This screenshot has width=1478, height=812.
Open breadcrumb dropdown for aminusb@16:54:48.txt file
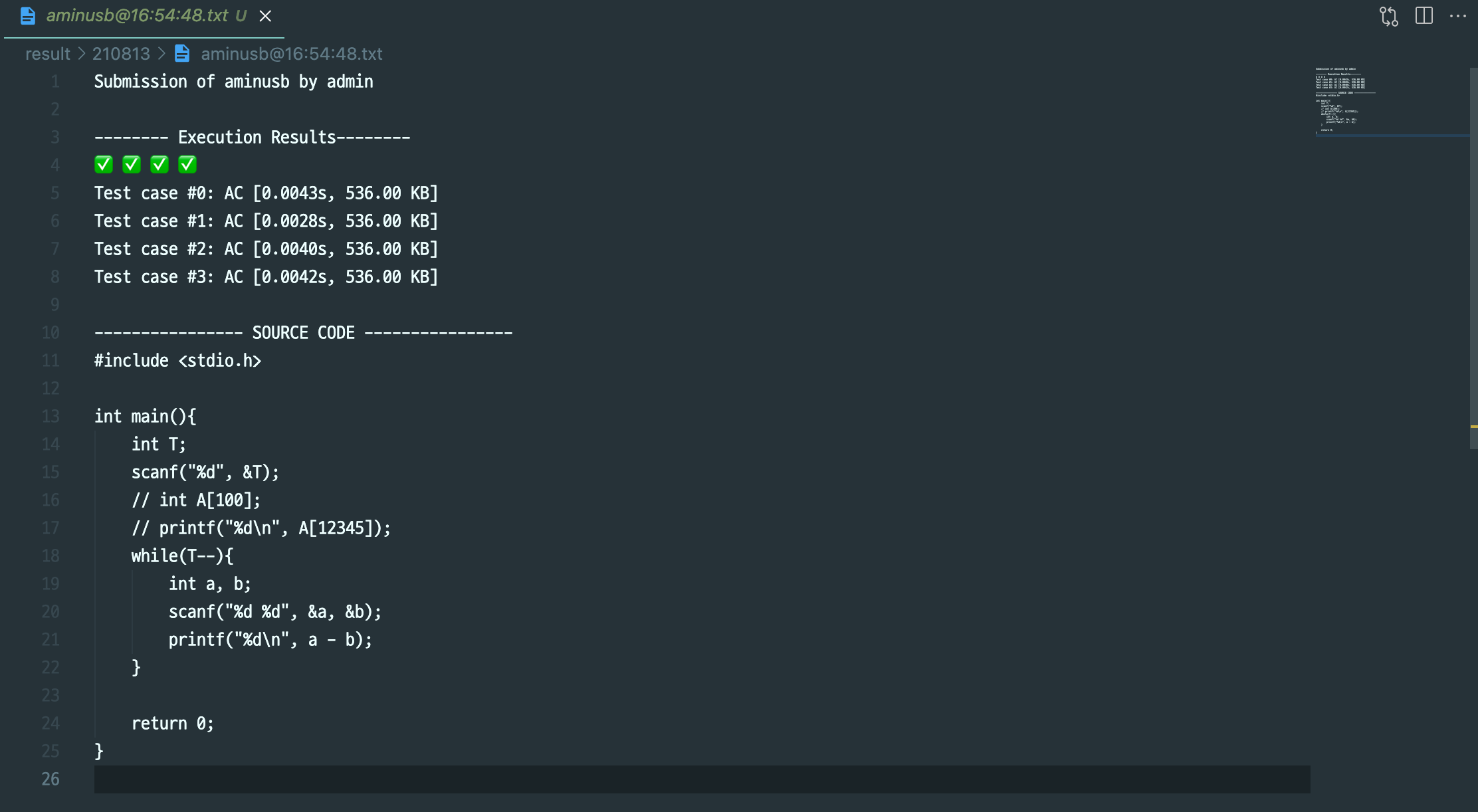click(x=291, y=54)
